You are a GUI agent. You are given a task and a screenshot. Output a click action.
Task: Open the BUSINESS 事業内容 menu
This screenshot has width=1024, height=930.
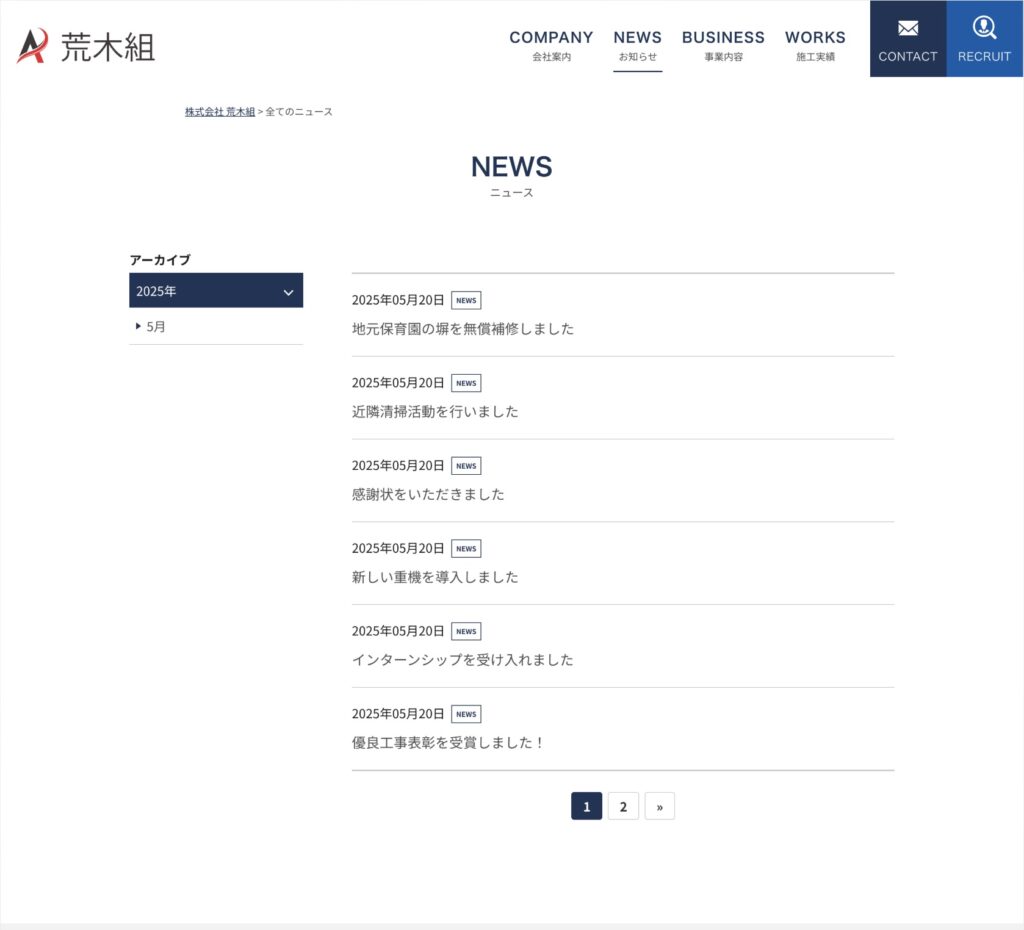click(723, 46)
